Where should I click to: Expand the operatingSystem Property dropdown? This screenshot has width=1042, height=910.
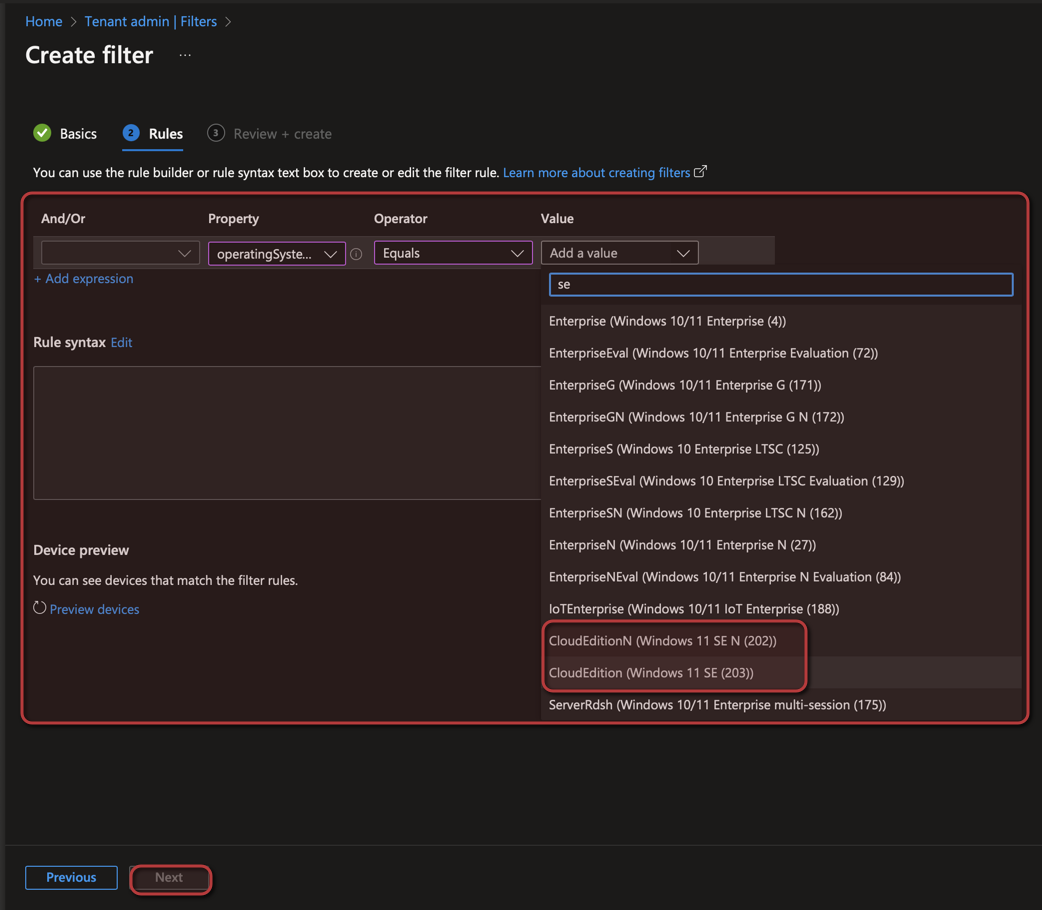[x=276, y=254]
